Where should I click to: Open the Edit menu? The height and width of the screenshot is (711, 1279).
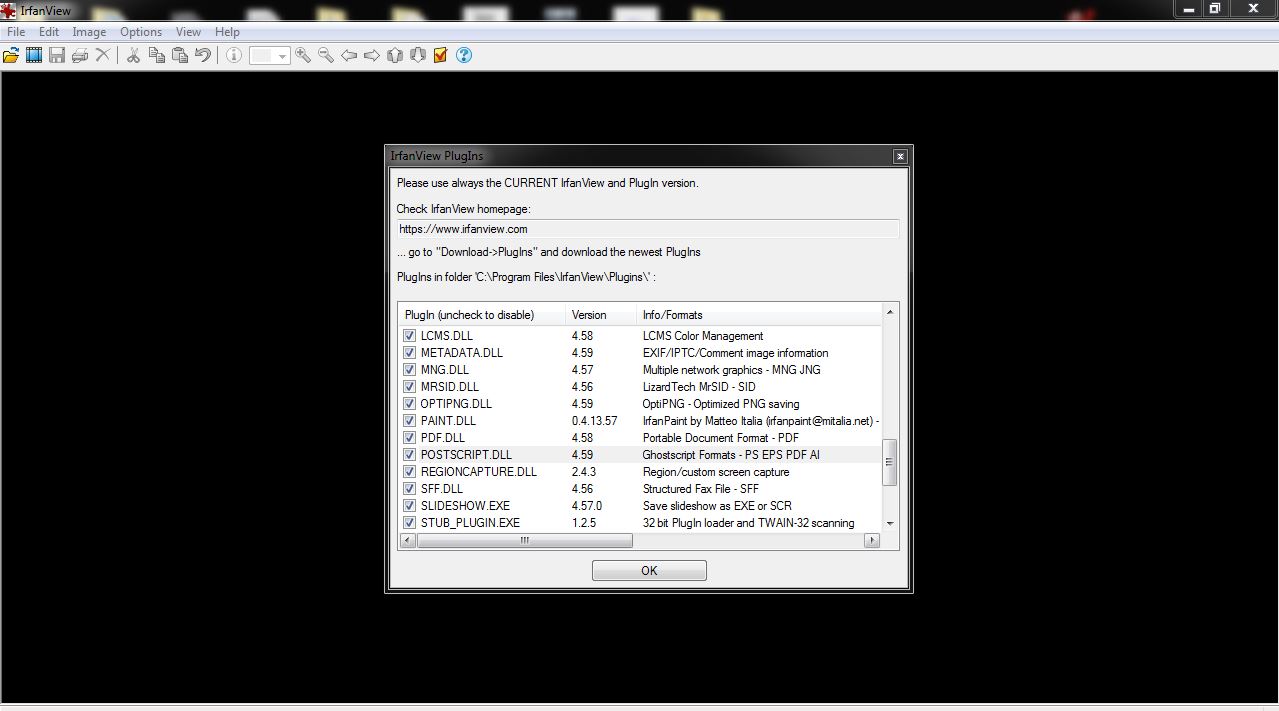49,32
